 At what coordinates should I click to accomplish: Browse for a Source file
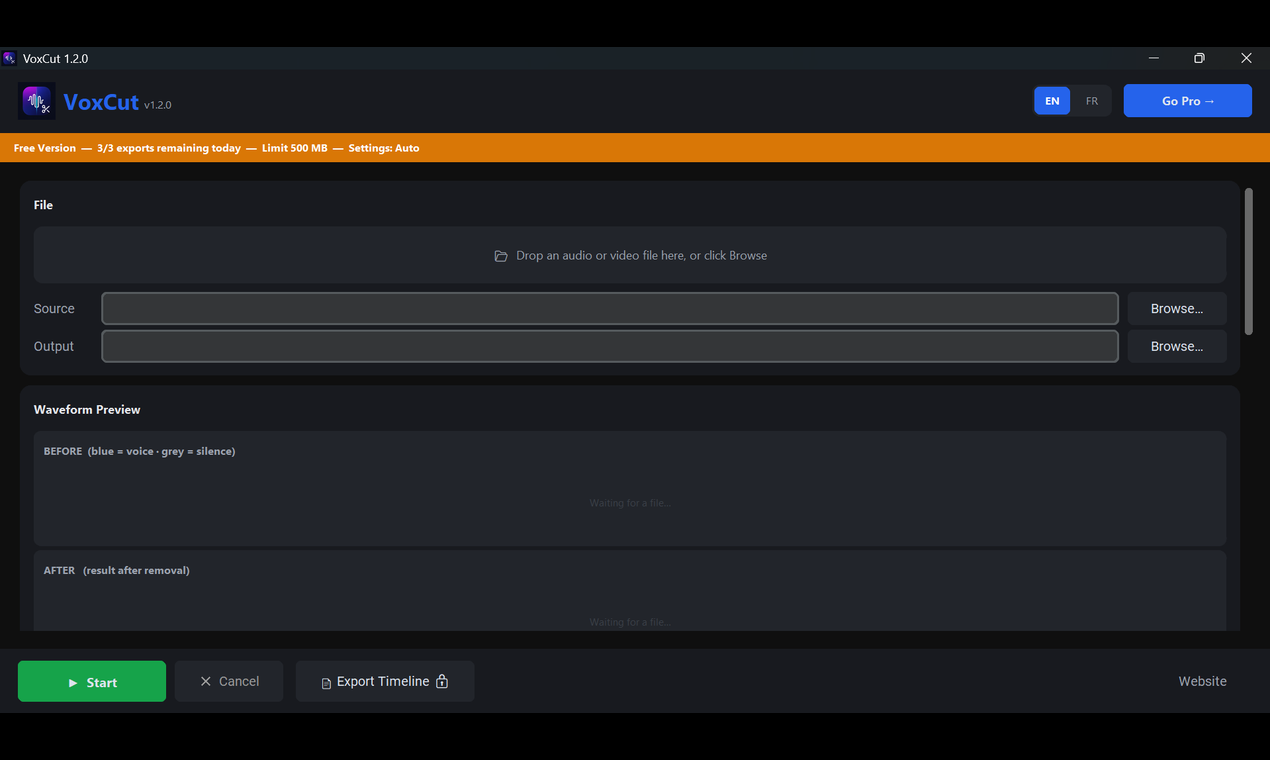1177,309
